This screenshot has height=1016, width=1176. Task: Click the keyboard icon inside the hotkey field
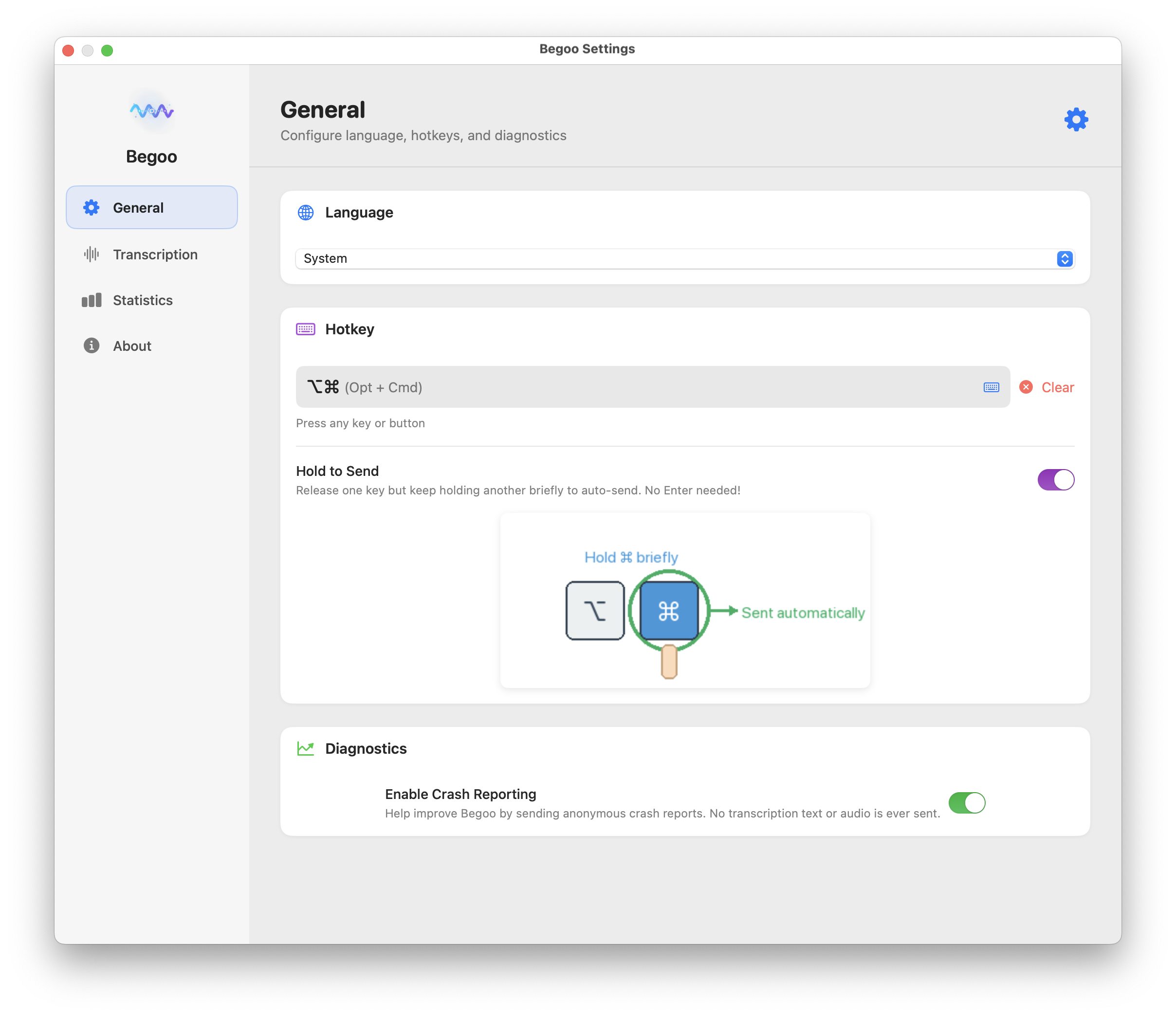click(x=991, y=387)
